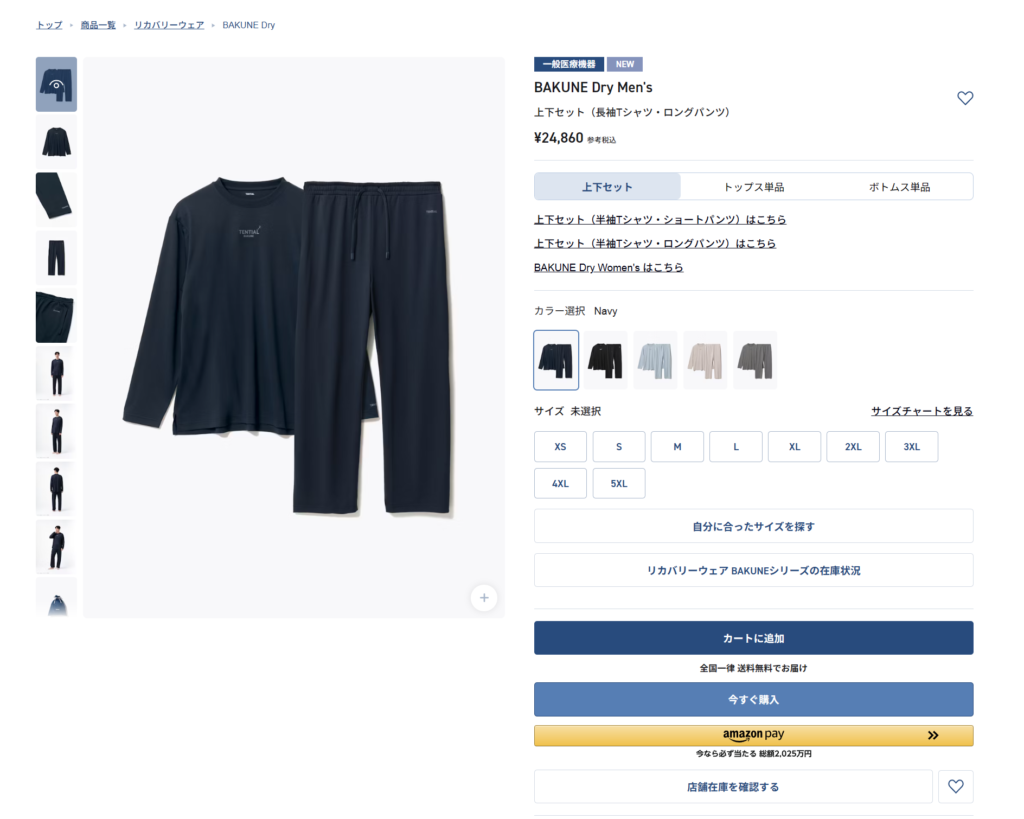Add item to cart with カートに追加

(x=754, y=638)
